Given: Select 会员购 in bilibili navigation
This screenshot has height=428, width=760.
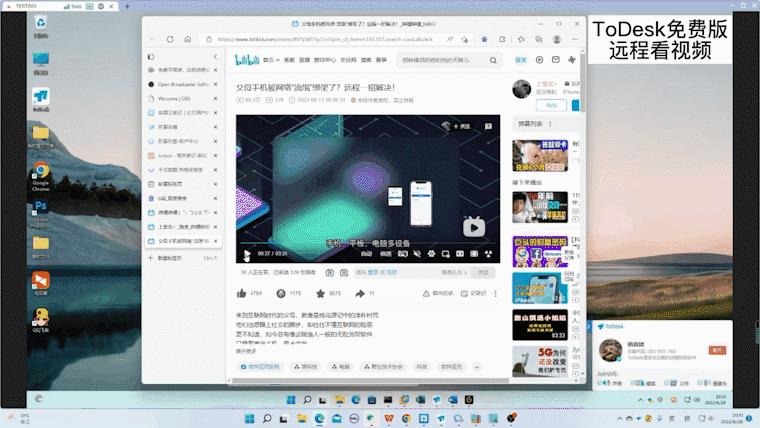Looking at the screenshot, I should pyautogui.click(x=348, y=60).
